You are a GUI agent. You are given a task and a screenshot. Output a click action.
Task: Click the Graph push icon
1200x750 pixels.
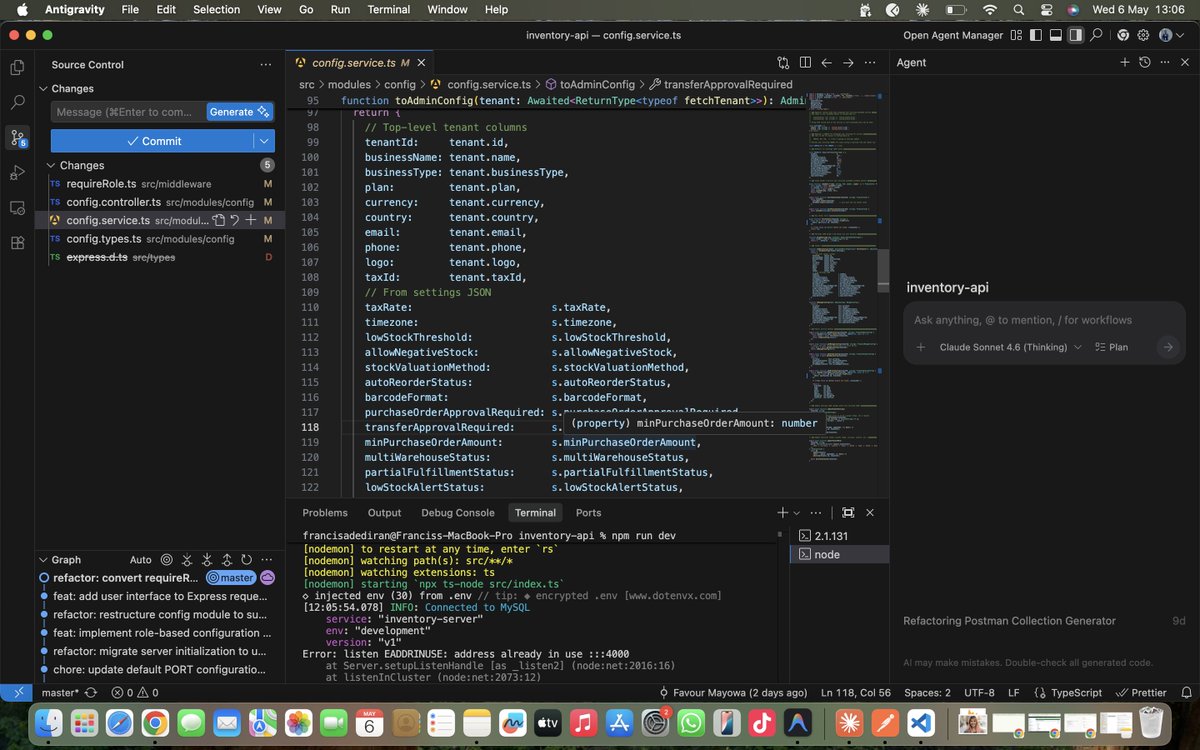click(x=226, y=560)
